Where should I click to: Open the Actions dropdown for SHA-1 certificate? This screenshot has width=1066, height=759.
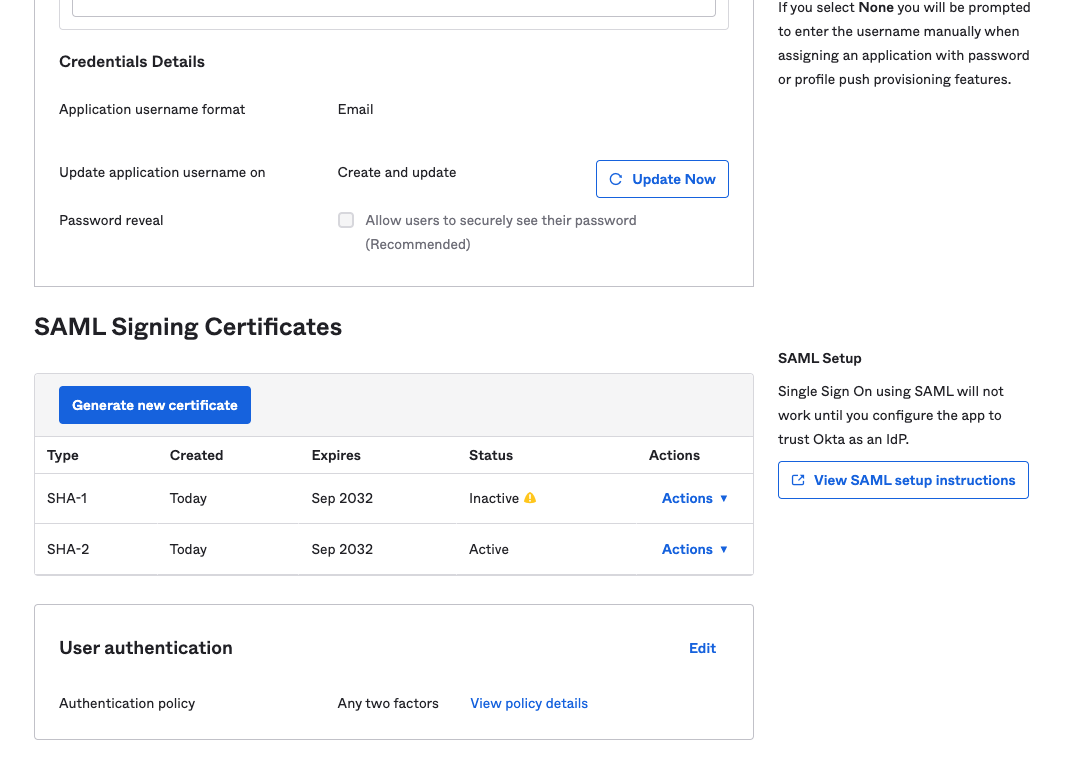pos(687,498)
